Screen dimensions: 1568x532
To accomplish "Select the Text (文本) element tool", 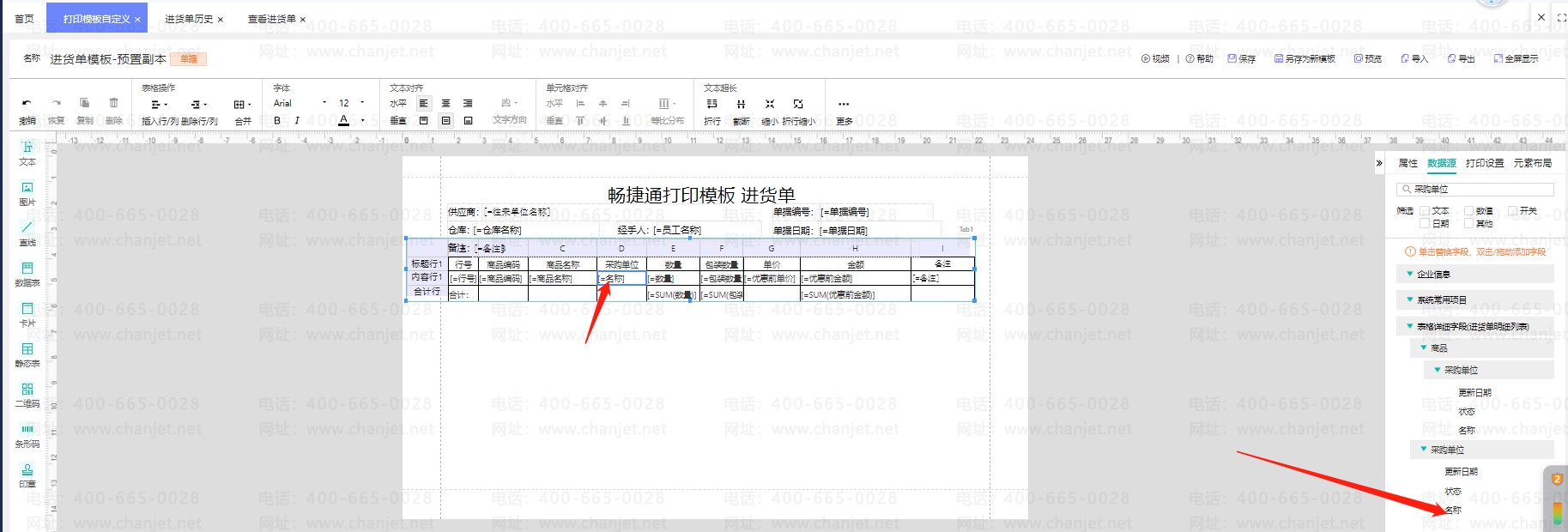I will [x=27, y=153].
